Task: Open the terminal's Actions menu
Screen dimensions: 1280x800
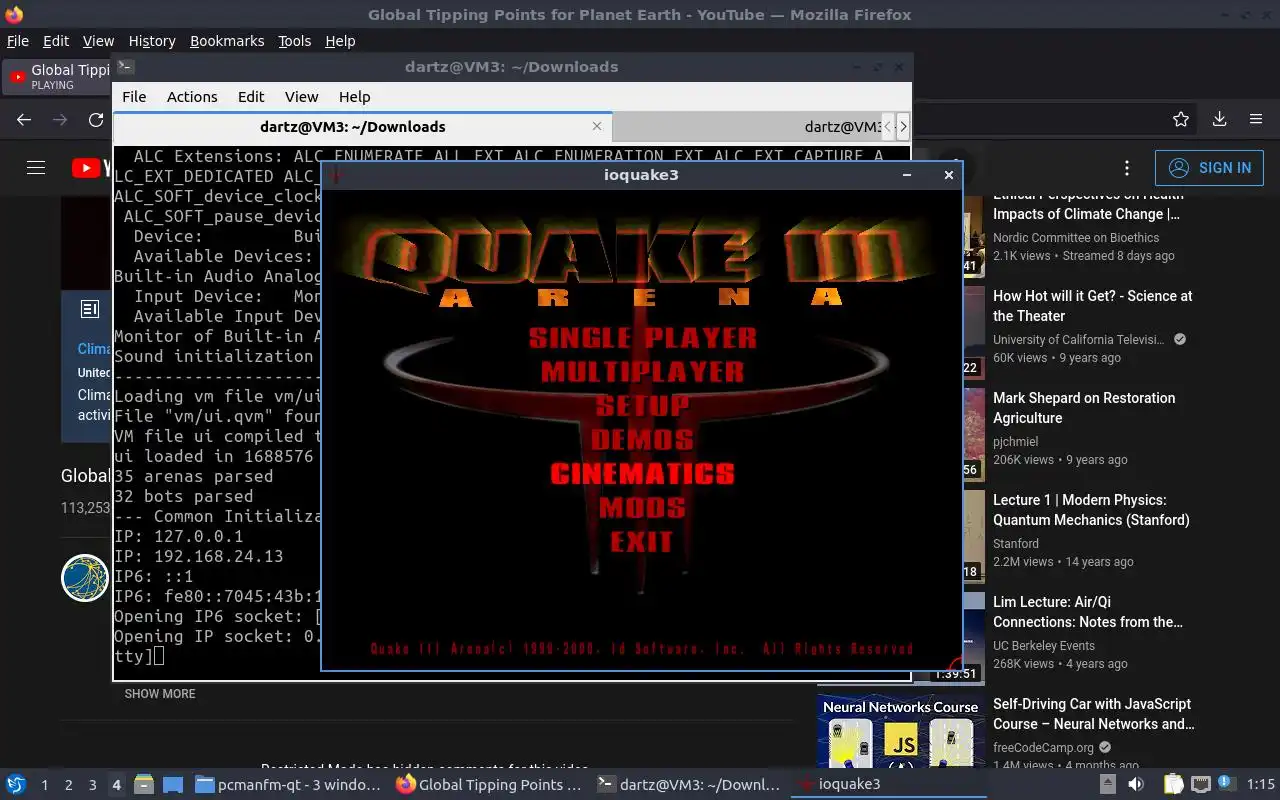Action: 192,97
